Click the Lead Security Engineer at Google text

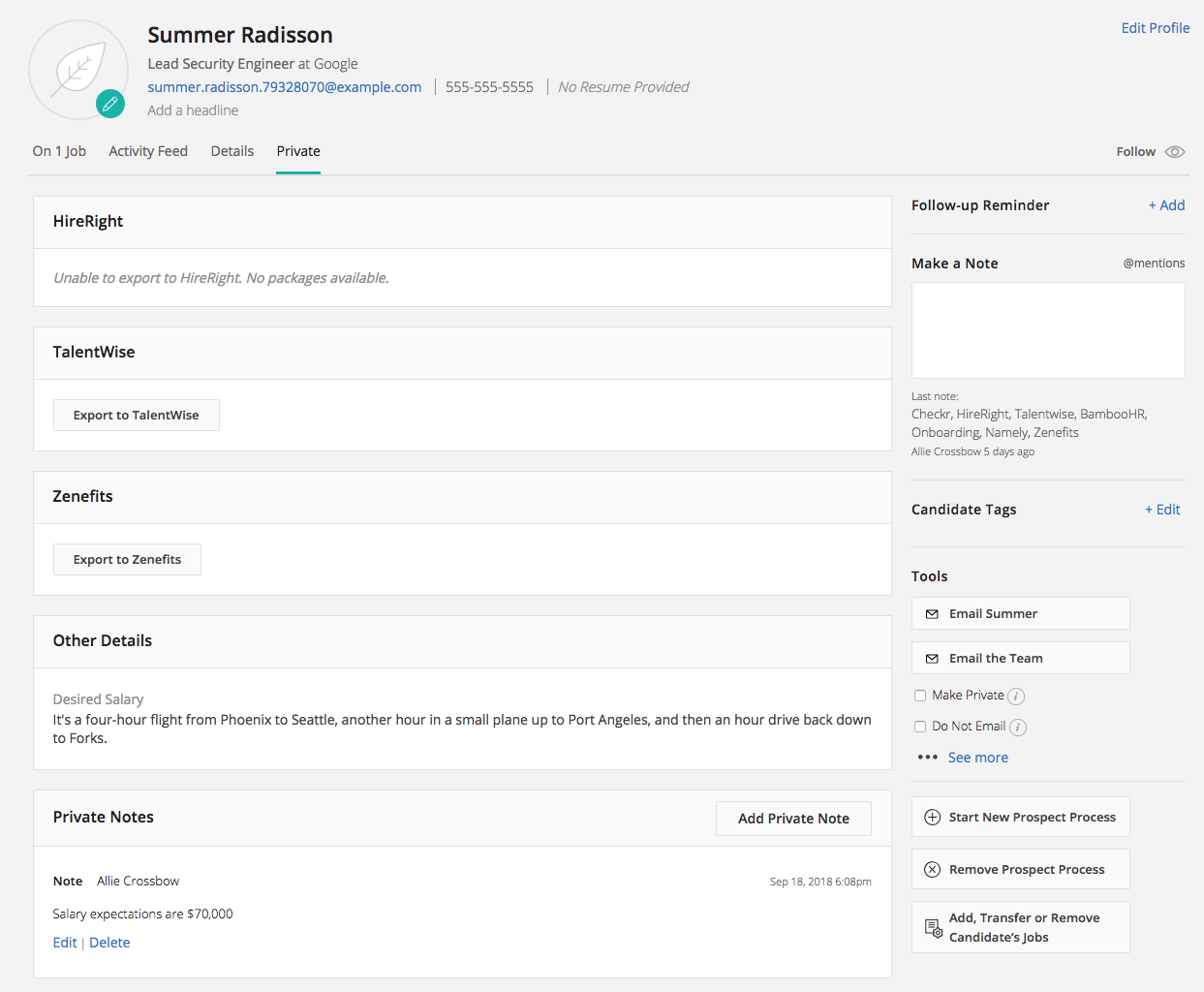tap(253, 64)
